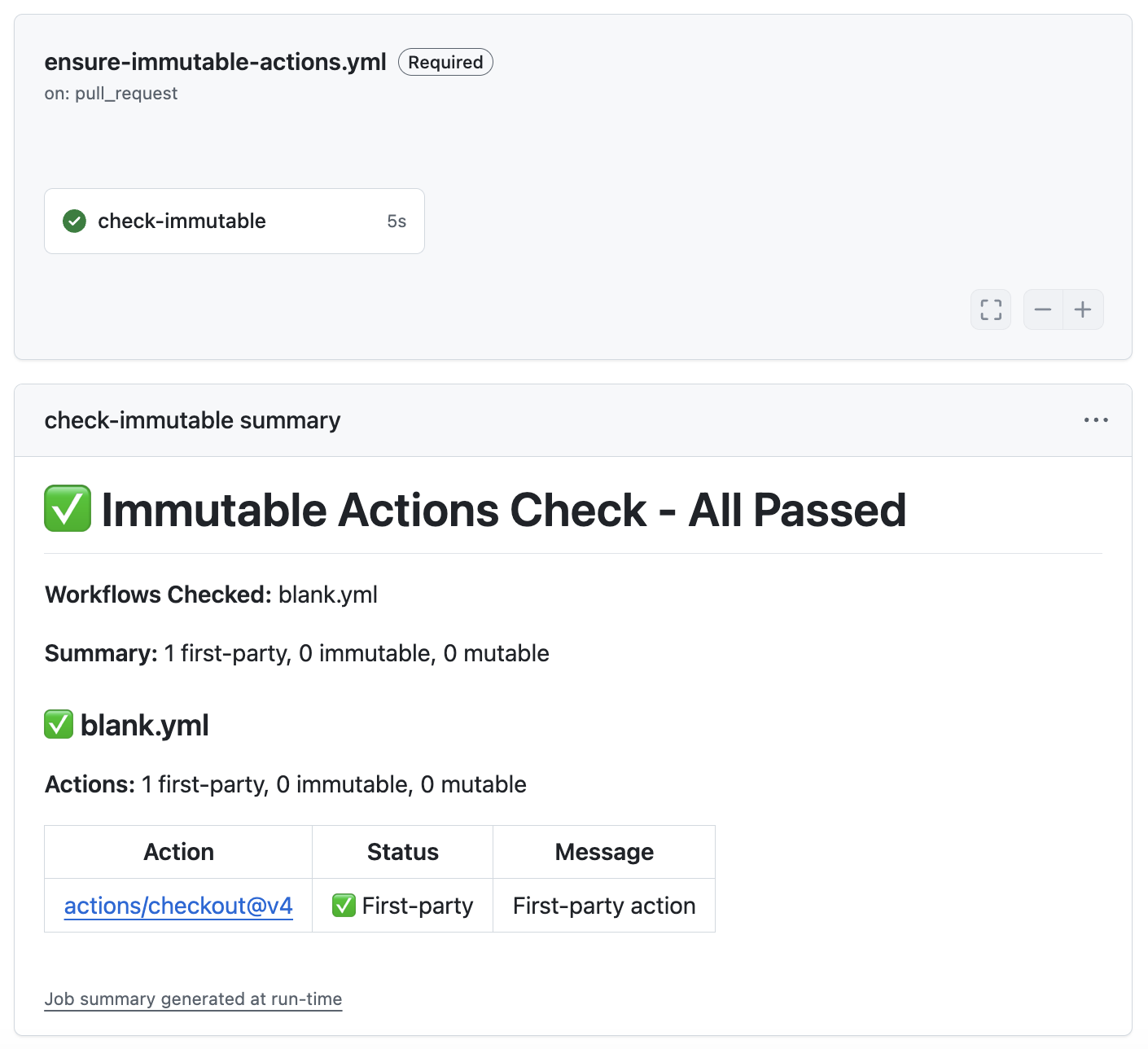Click checkmark emoji next to blank.yml heading
1148x1049 pixels.
coord(59,724)
